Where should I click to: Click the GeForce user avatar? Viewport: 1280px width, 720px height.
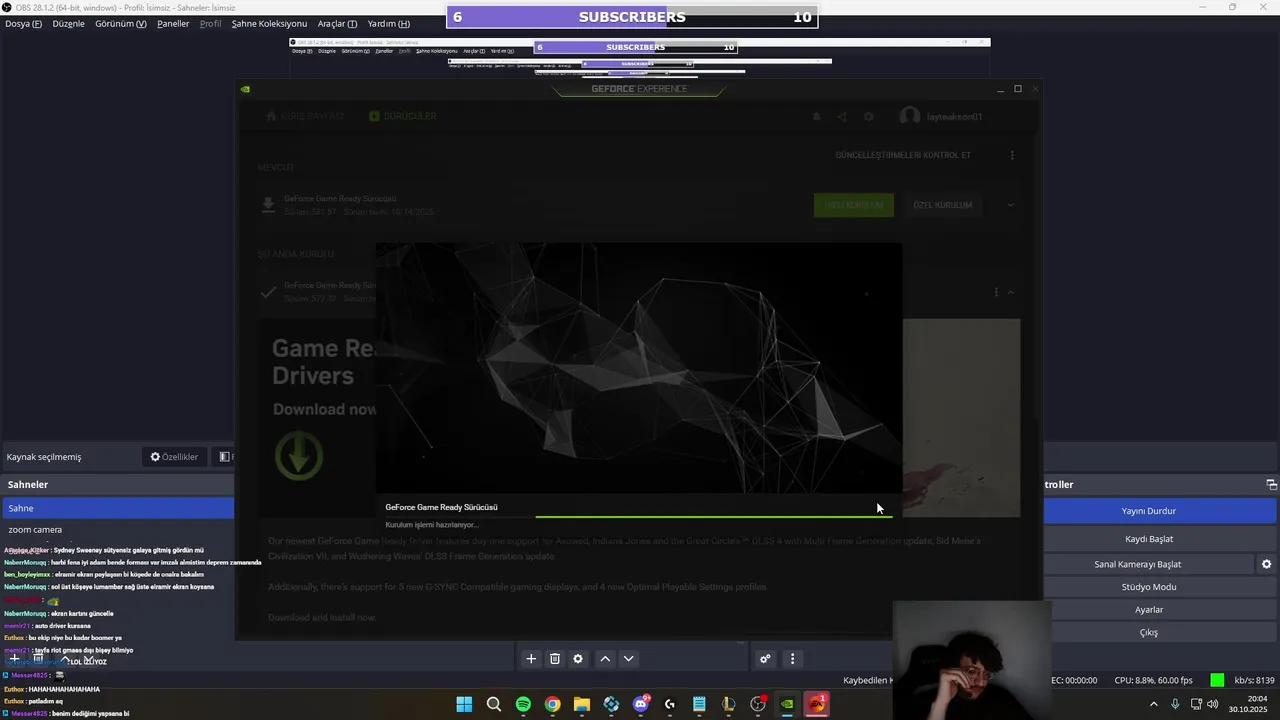click(x=909, y=116)
